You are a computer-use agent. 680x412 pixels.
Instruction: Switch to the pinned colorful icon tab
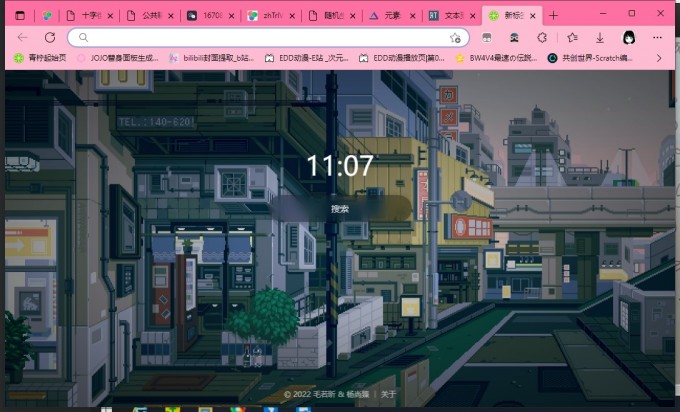[47, 16]
